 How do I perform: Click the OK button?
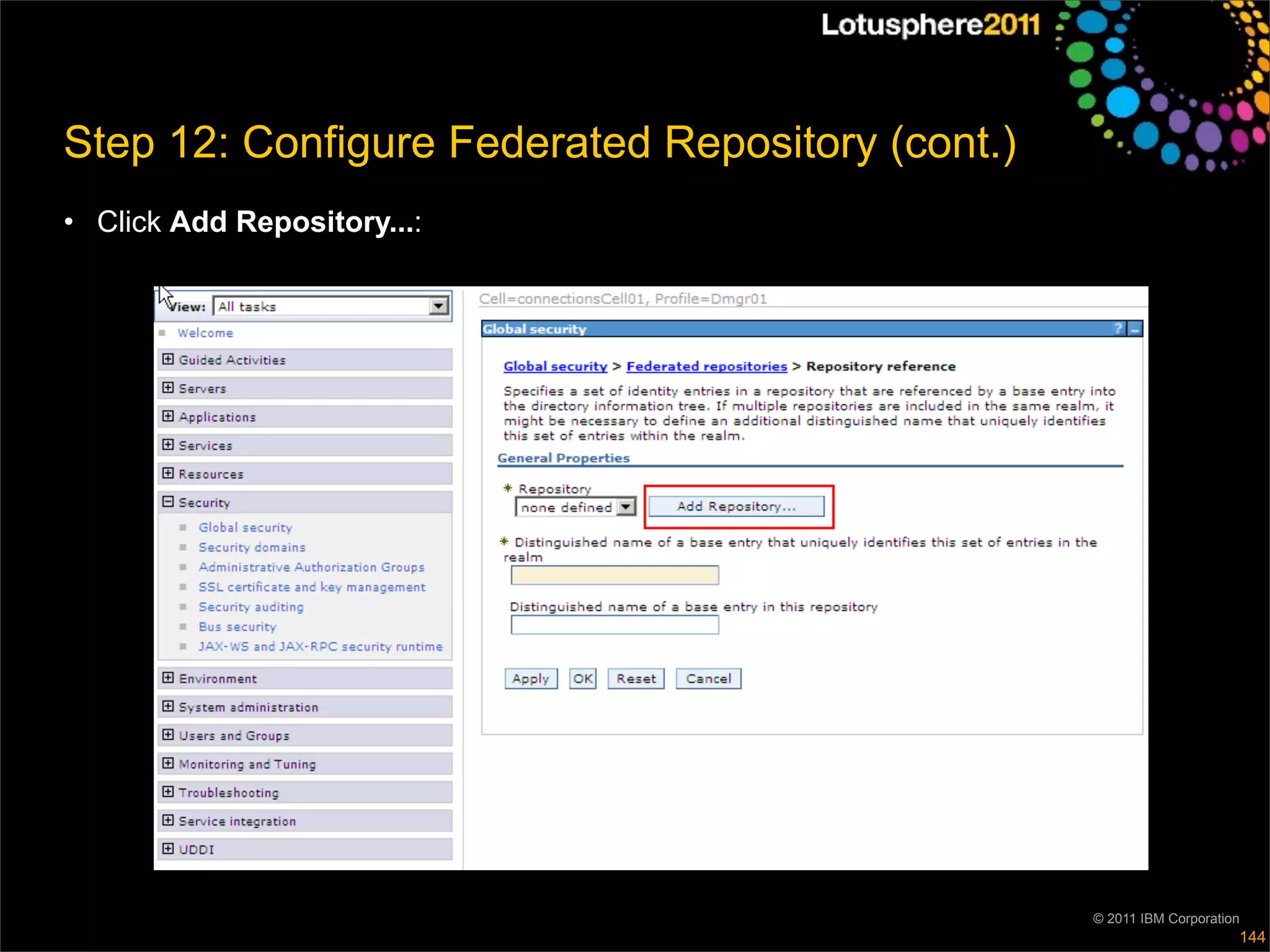coord(583,679)
